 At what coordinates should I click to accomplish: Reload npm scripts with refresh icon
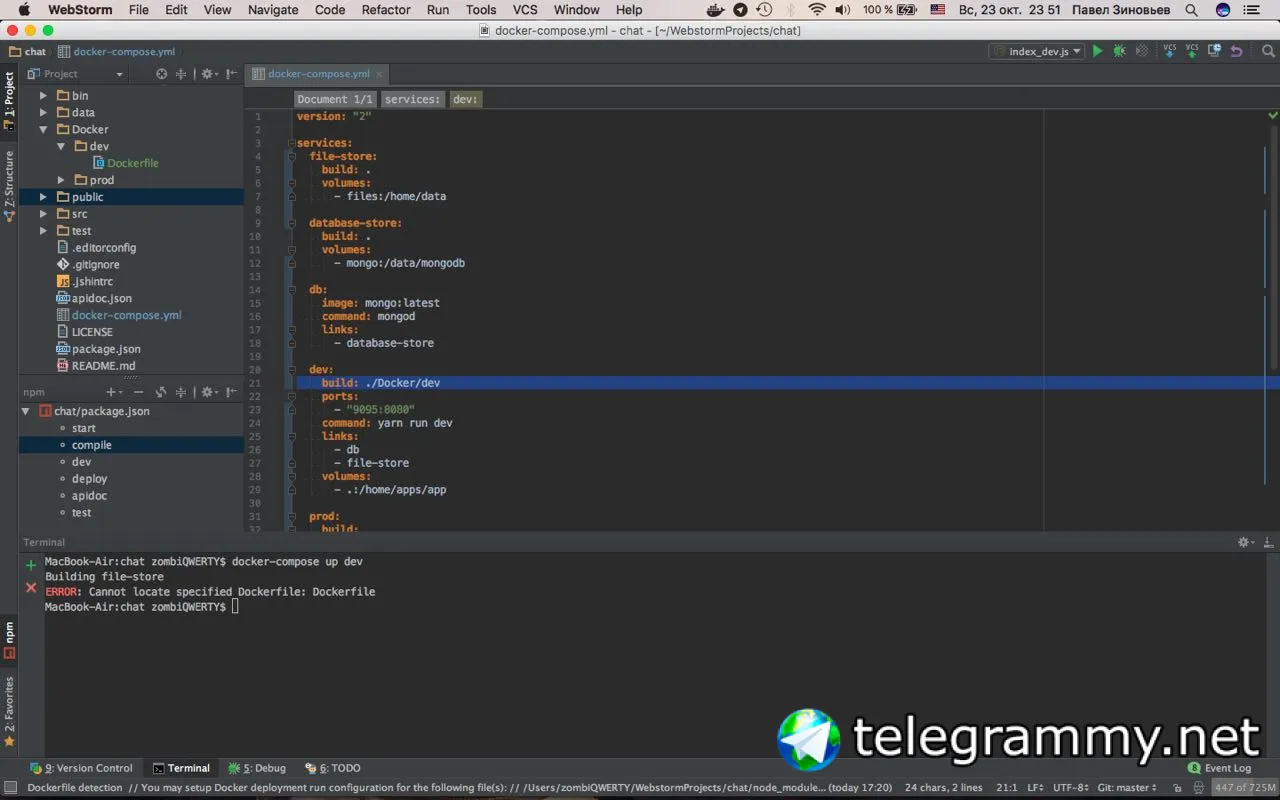[x=161, y=392]
